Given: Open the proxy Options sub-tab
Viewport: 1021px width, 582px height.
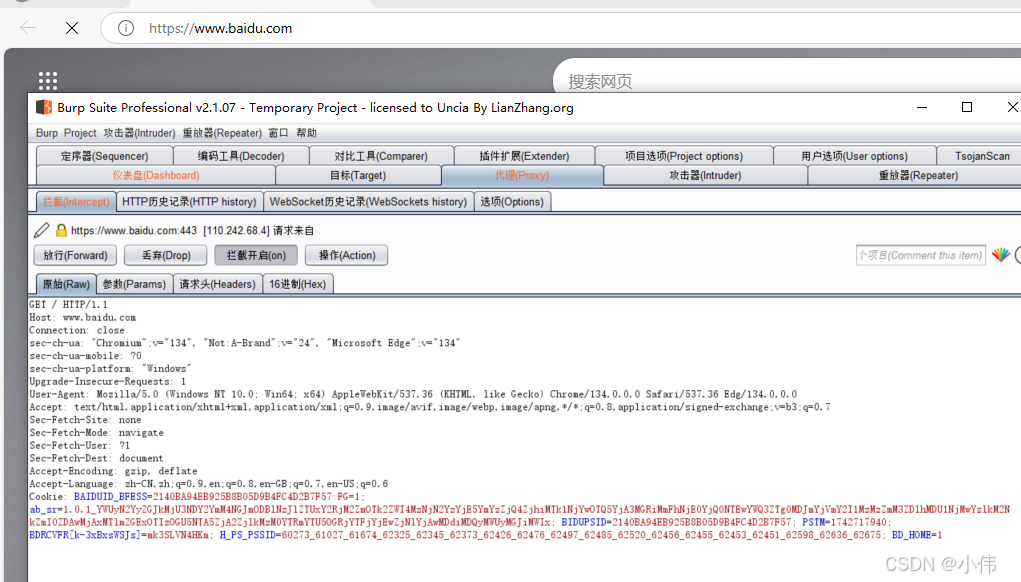Looking at the screenshot, I should (512, 202).
